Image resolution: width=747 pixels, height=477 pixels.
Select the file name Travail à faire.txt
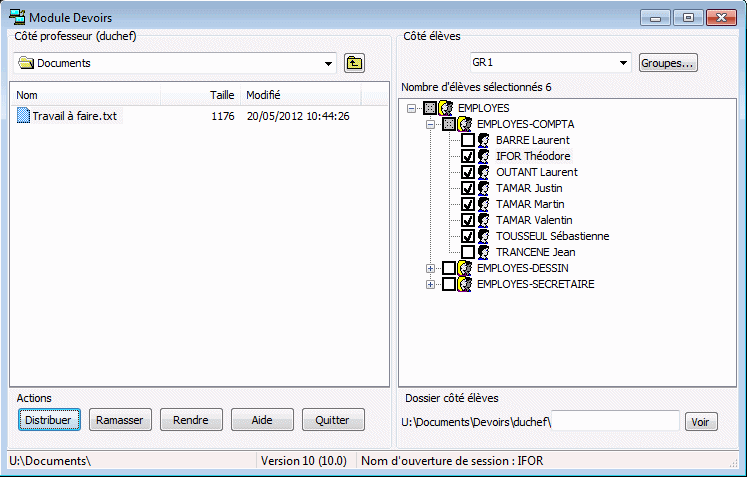pyautogui.click(x=75, y=116)
